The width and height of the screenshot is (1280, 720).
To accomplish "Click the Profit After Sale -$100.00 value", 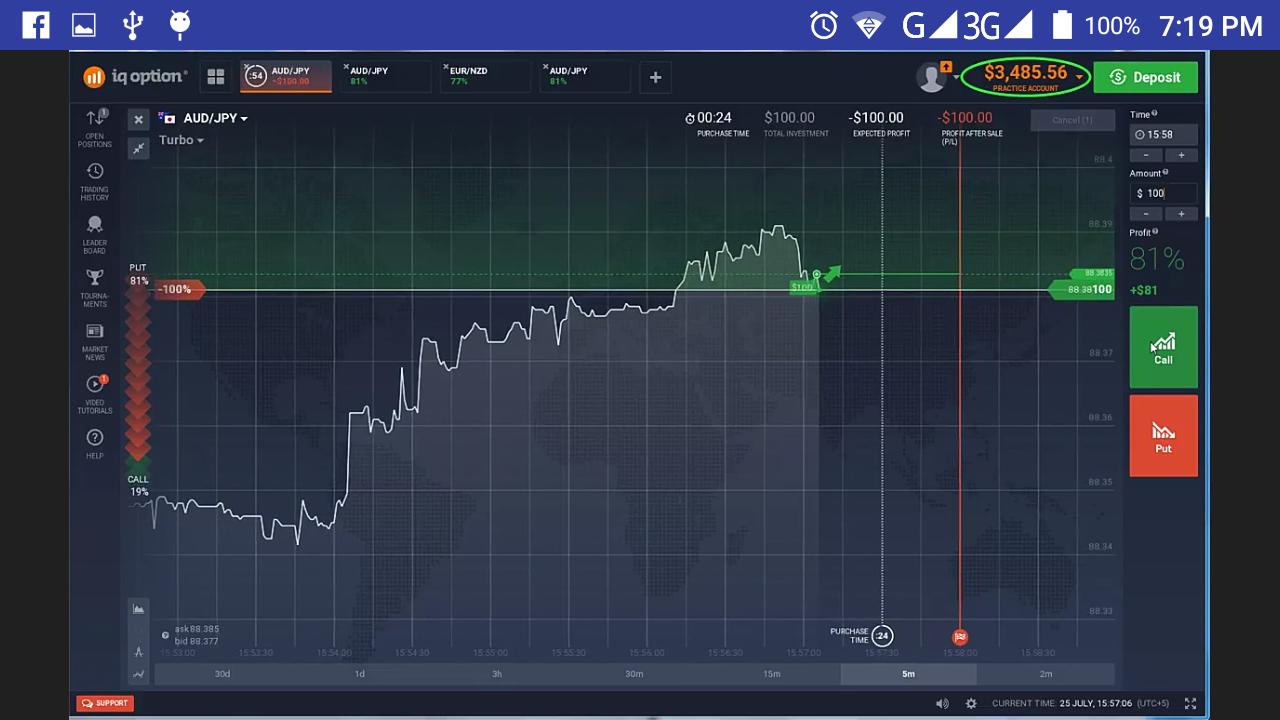I will tap(966, 118).
